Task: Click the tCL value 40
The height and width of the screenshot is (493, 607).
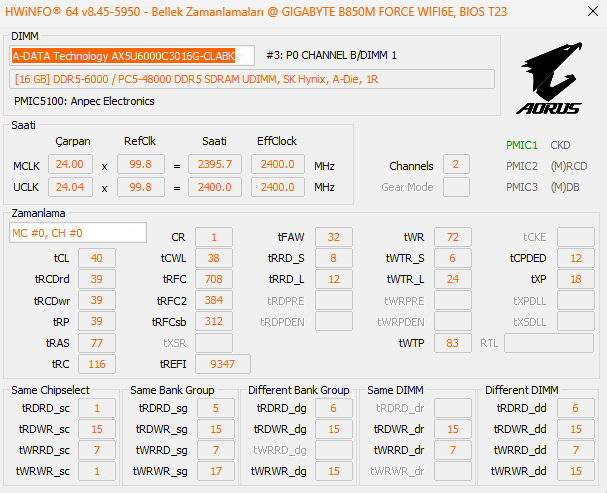Action: pos(97,258)
